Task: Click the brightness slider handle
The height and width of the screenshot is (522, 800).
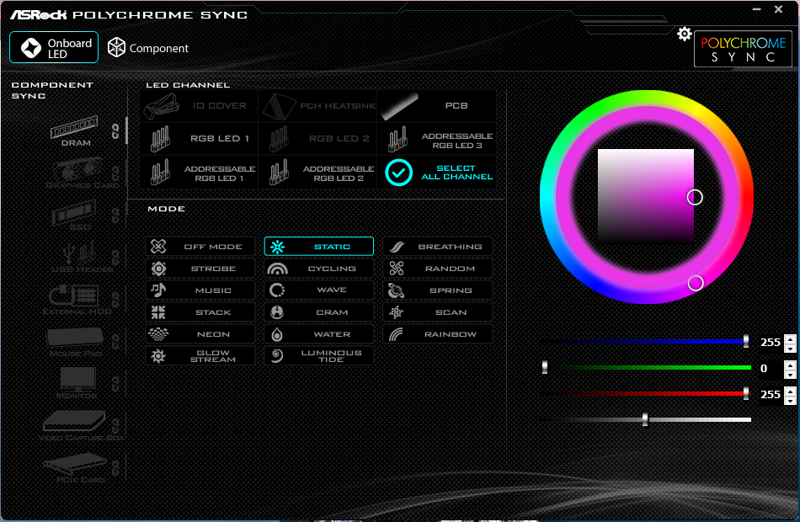Action: click(x=645, y=419)
